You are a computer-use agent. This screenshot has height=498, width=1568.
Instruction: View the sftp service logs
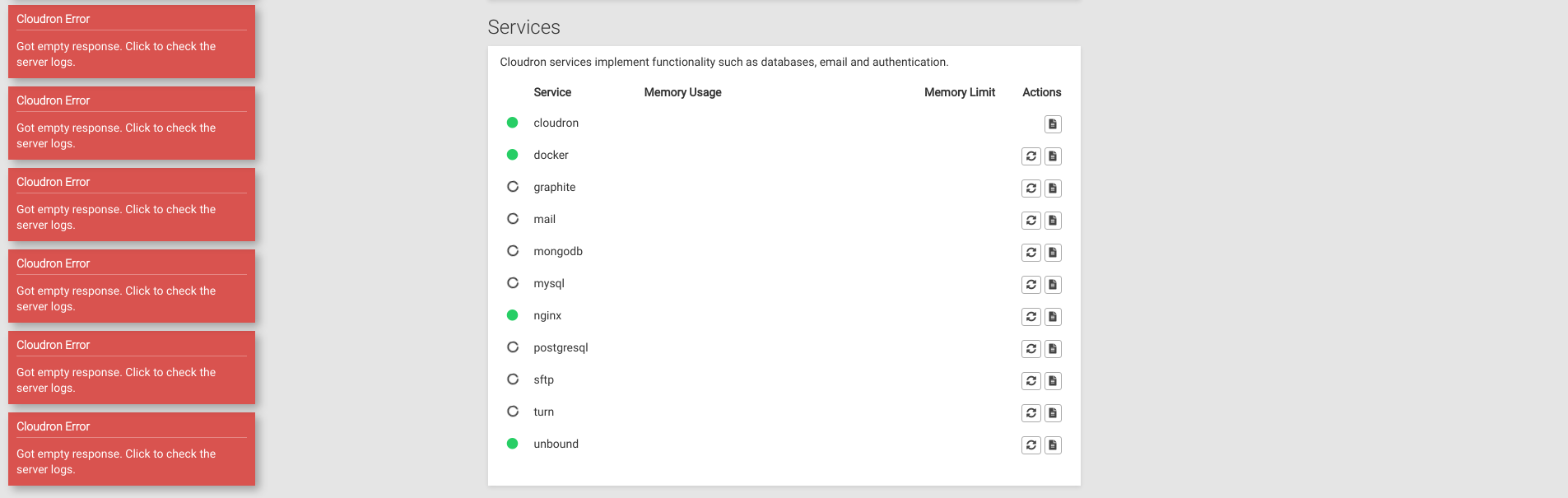[x=1053, y=381]
